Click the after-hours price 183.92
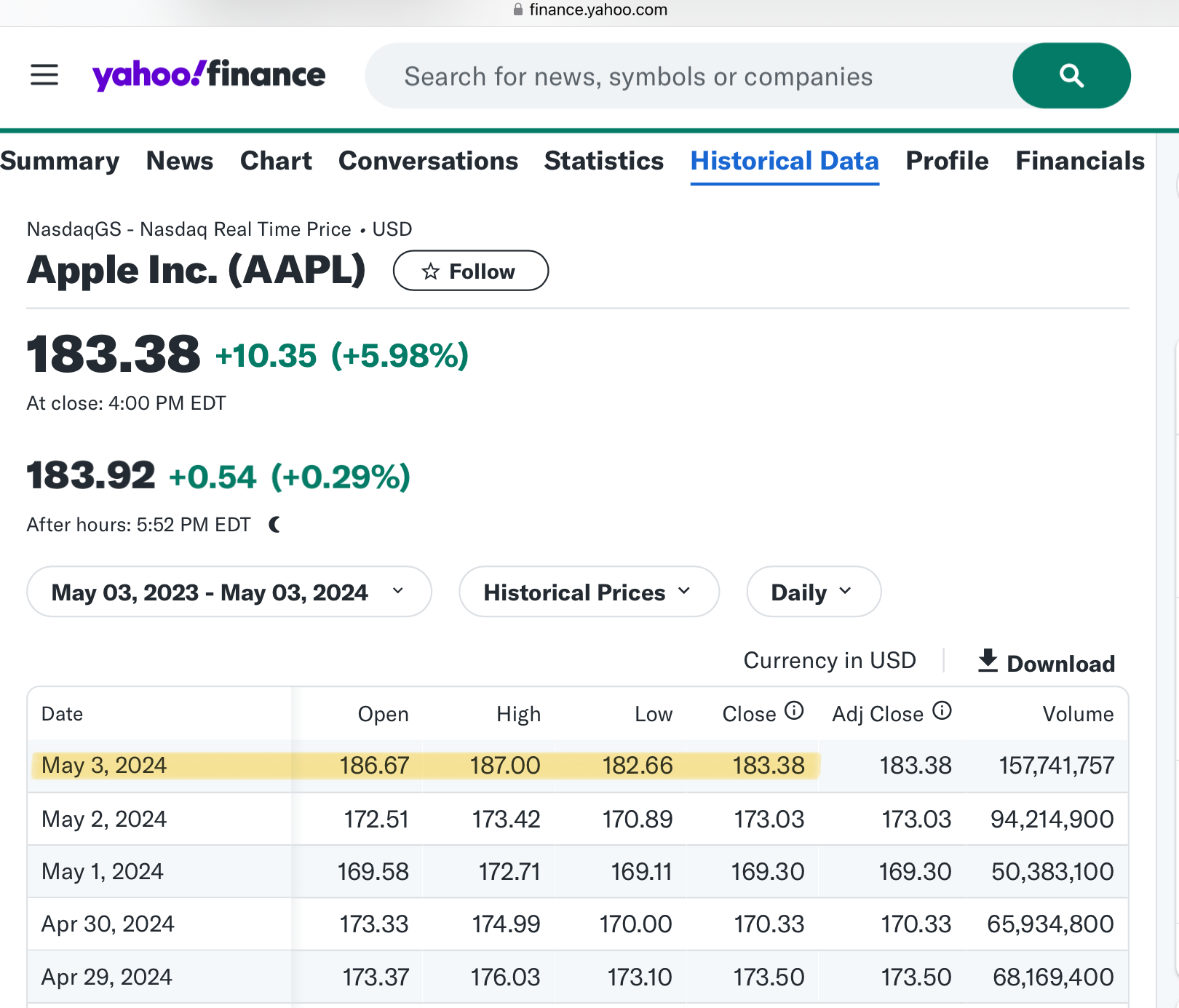This screenshot has height=1008, width=1179. (x=91, y=476)
